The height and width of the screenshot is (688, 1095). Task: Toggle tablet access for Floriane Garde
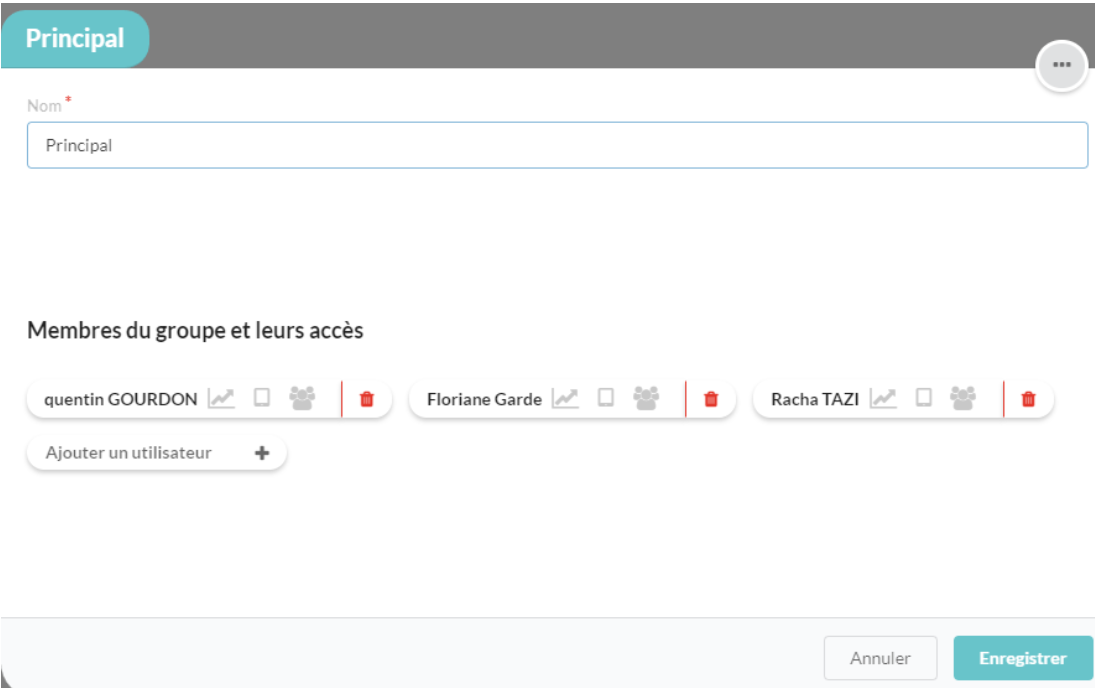click(x=606, y=398)
